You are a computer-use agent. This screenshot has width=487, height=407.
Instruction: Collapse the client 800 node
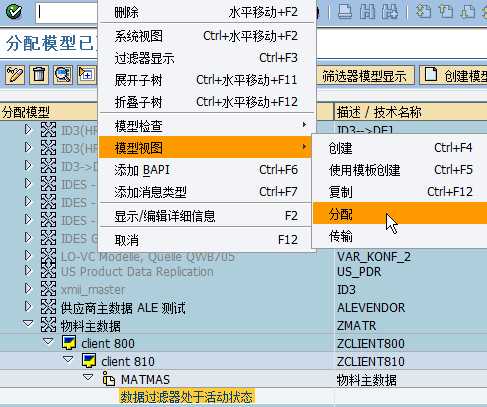click(x=48, y=341)
